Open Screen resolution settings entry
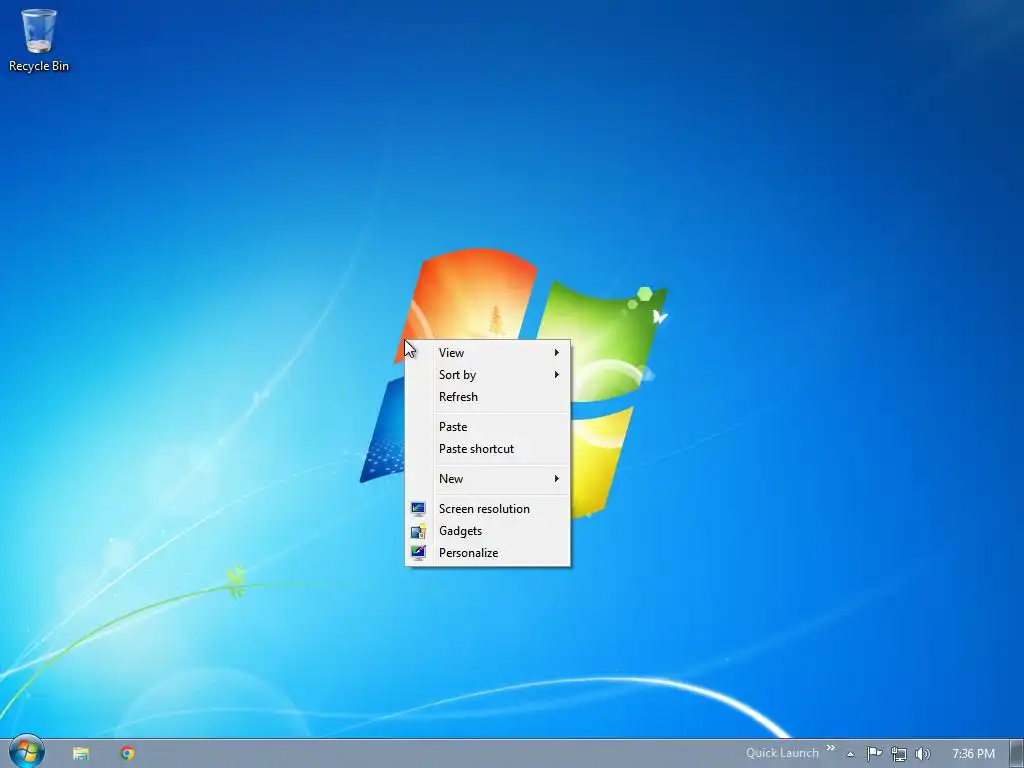Viewport: 1024px width, 768px height. [488, 509]
